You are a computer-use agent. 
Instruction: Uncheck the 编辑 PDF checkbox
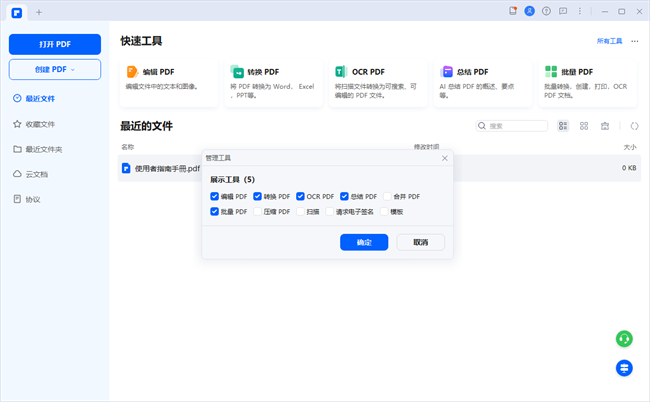(214, 196)
